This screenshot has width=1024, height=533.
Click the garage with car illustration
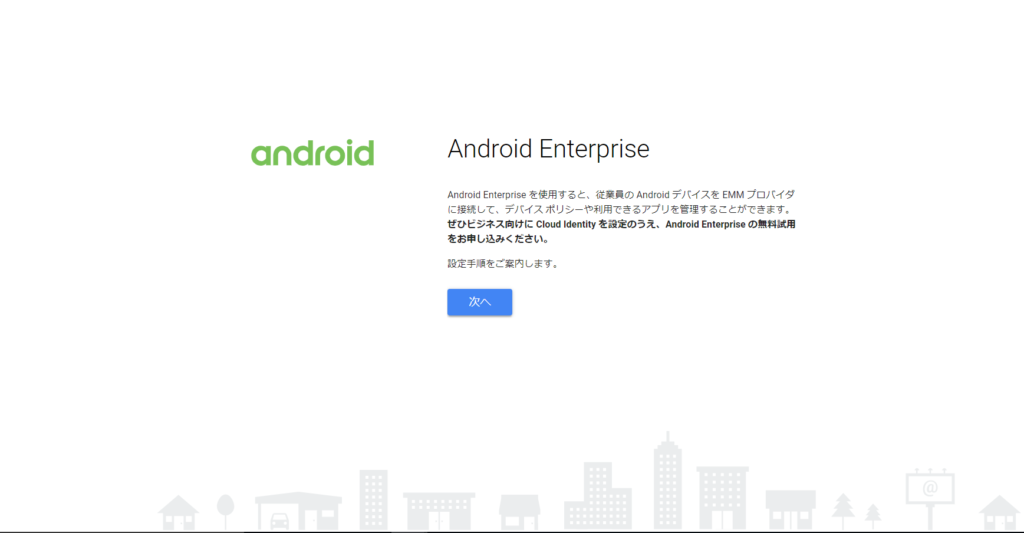298,511
